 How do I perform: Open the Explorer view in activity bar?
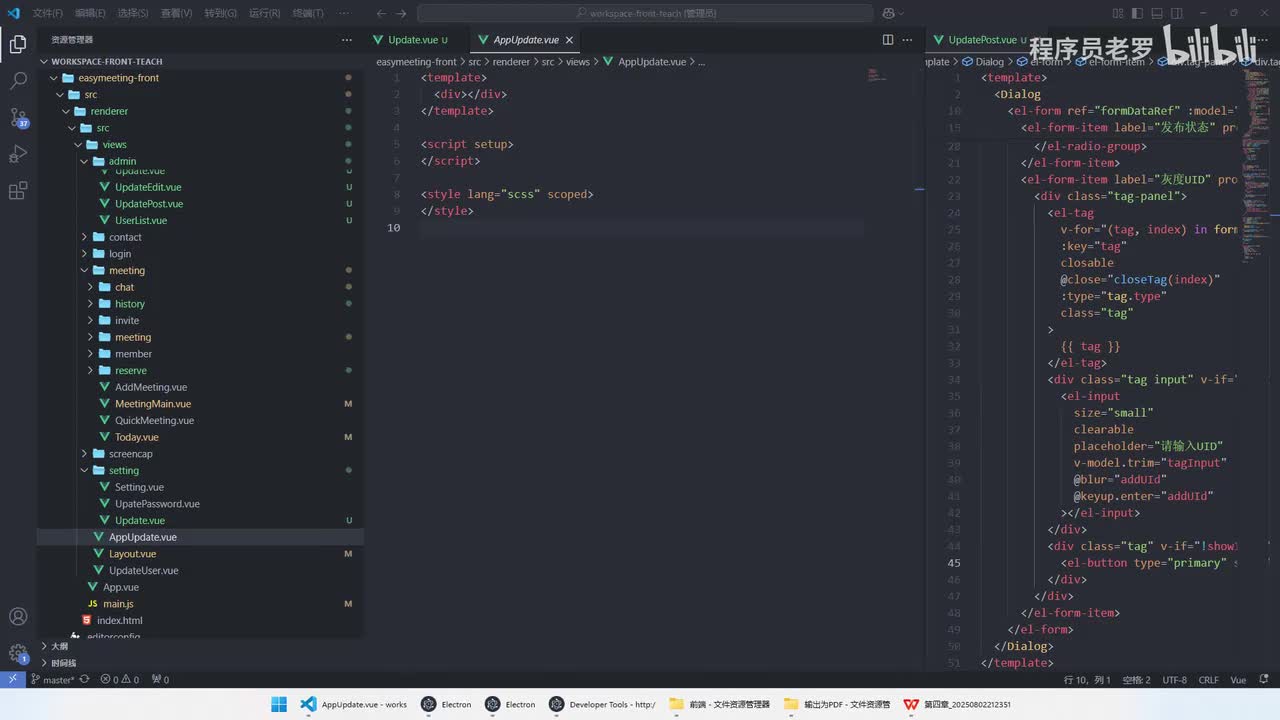pos(18,44)
